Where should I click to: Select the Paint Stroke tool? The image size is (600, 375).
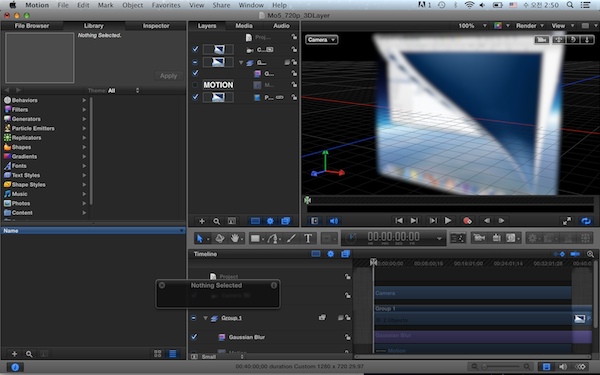291,238
